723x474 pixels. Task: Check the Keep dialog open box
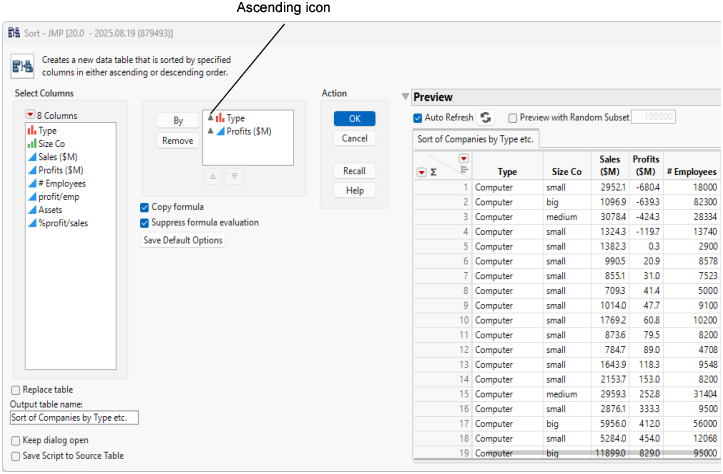[15, 440]
